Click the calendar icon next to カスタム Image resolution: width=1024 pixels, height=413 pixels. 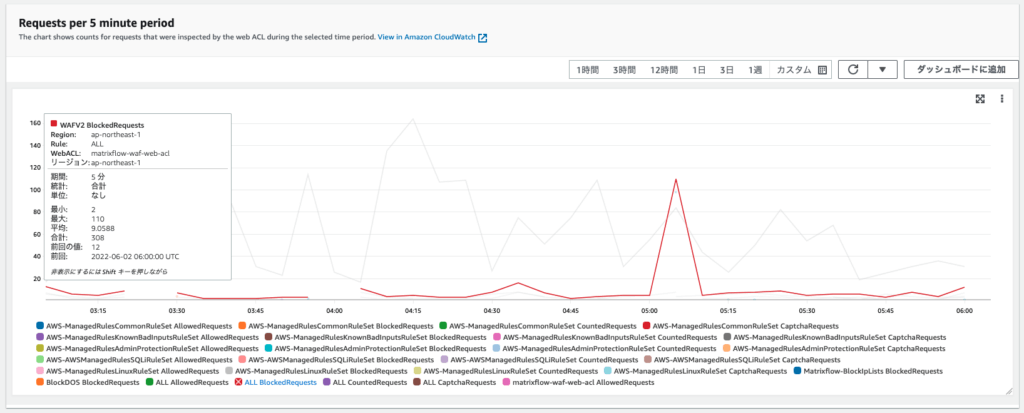click(x=823, y=70)
